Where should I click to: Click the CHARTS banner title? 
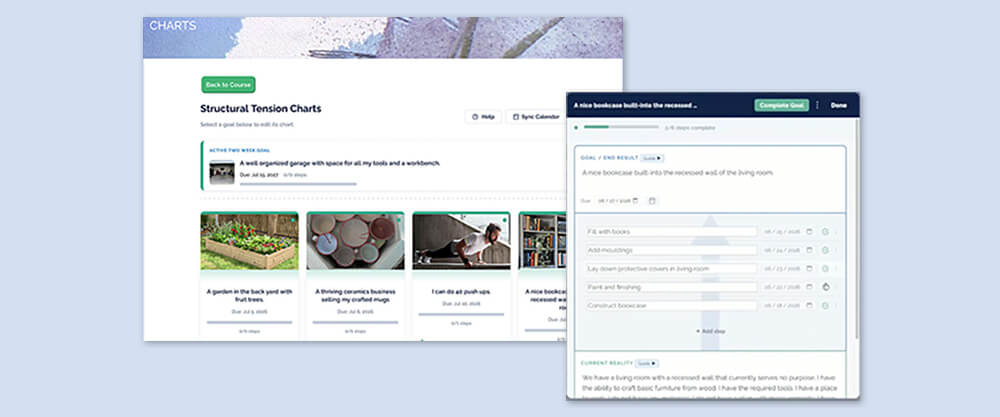[x=173, y=26]
